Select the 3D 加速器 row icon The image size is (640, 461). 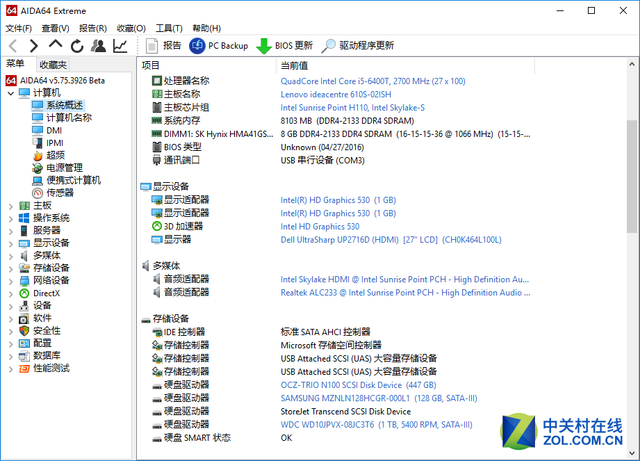(157, 226)
